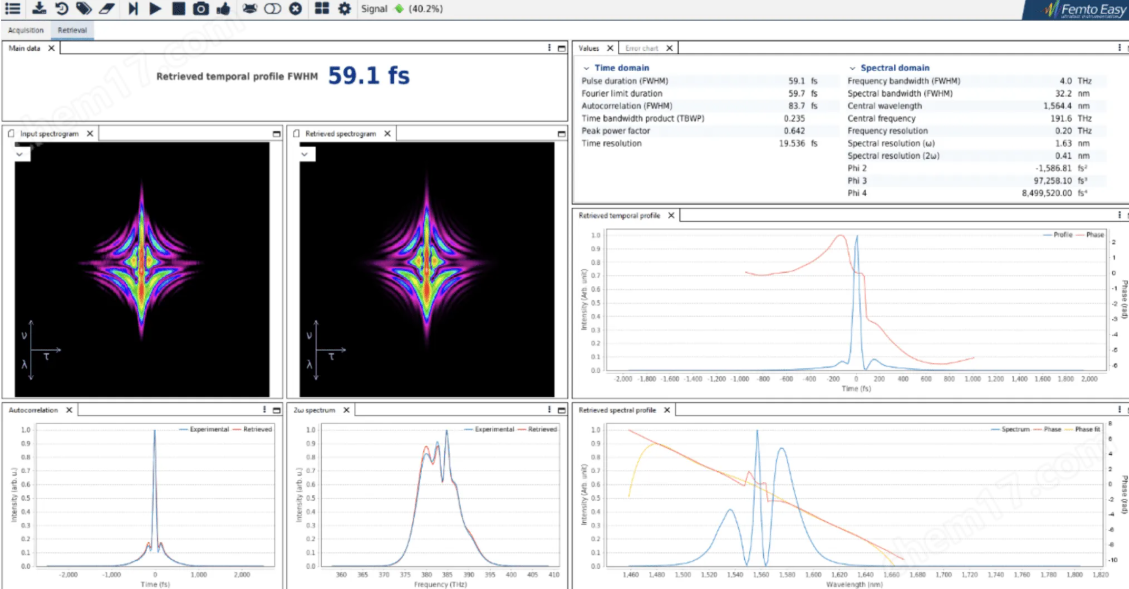Toggle Experimental legend entry in Autocorrelation chart
The width and height of the screenshot is (1129, 589).
pyautogui.click(x=204, y=429)
